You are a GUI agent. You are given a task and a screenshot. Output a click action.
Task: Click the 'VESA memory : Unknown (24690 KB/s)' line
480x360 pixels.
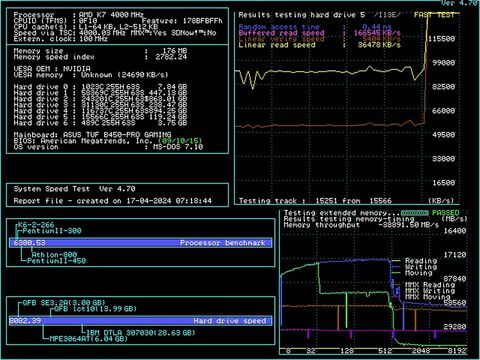[91, 75]
